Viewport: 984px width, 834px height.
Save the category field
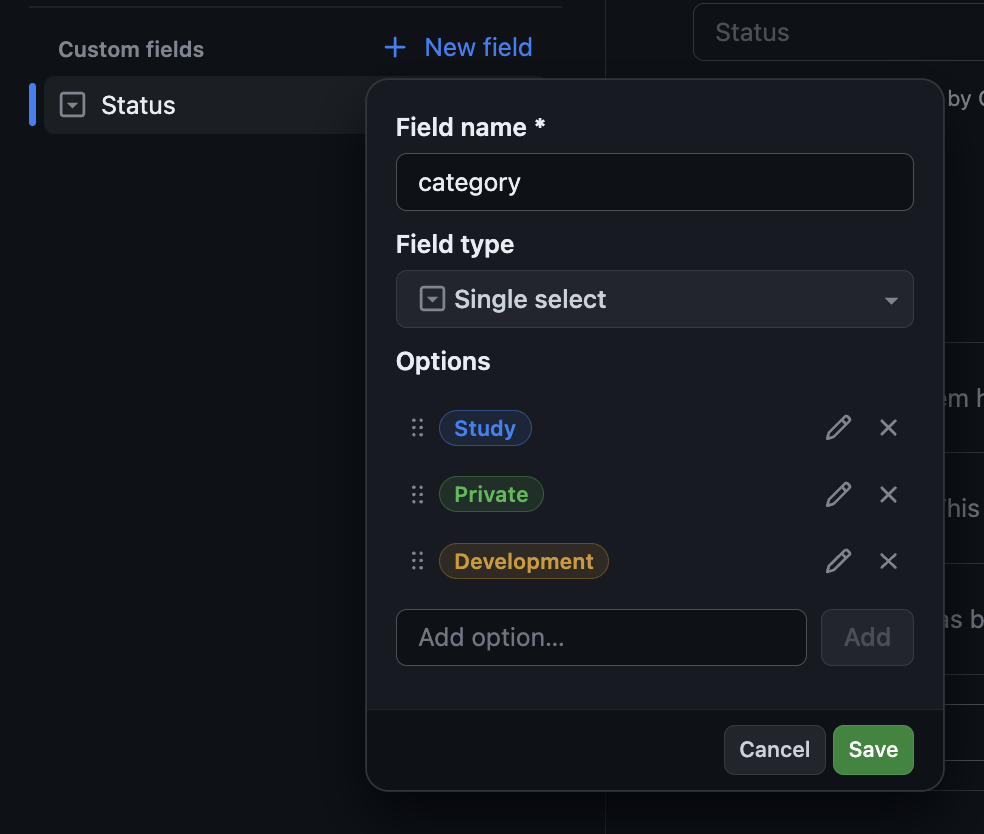point(872,749)
